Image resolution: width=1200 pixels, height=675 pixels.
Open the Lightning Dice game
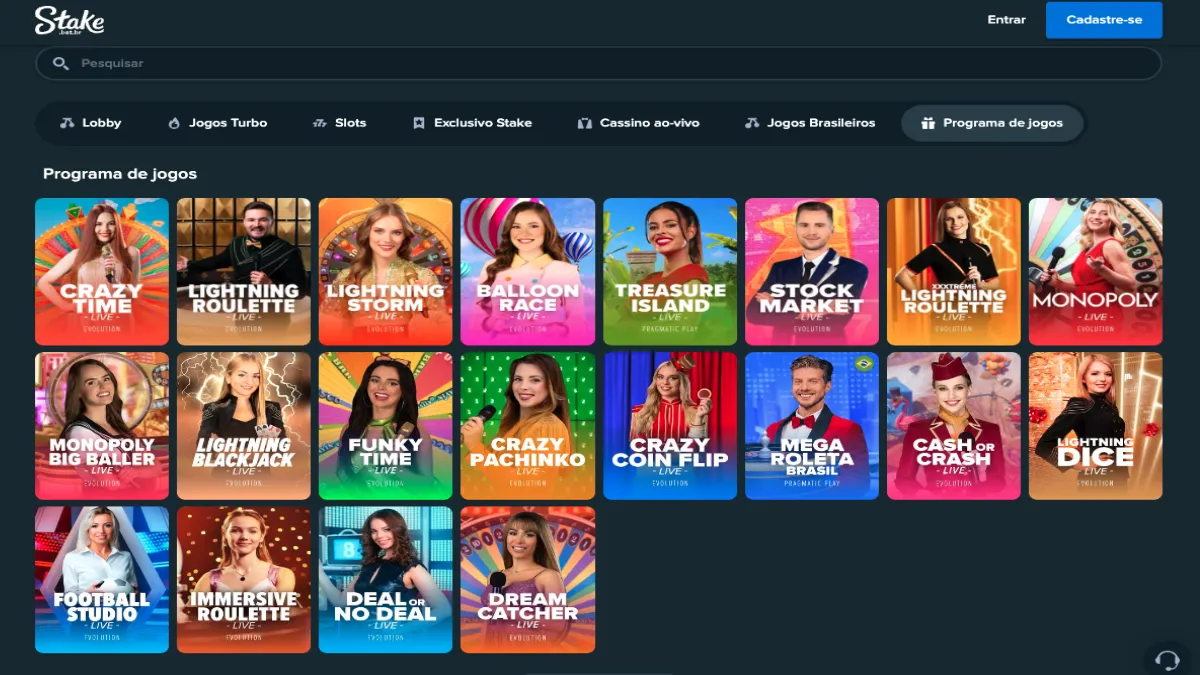1096,426
